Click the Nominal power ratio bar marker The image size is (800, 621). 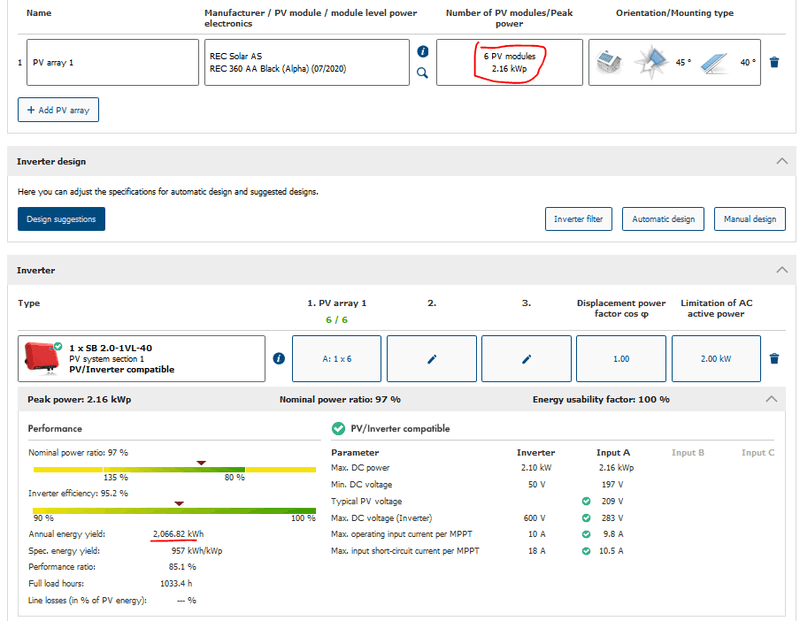coord(201,463)
